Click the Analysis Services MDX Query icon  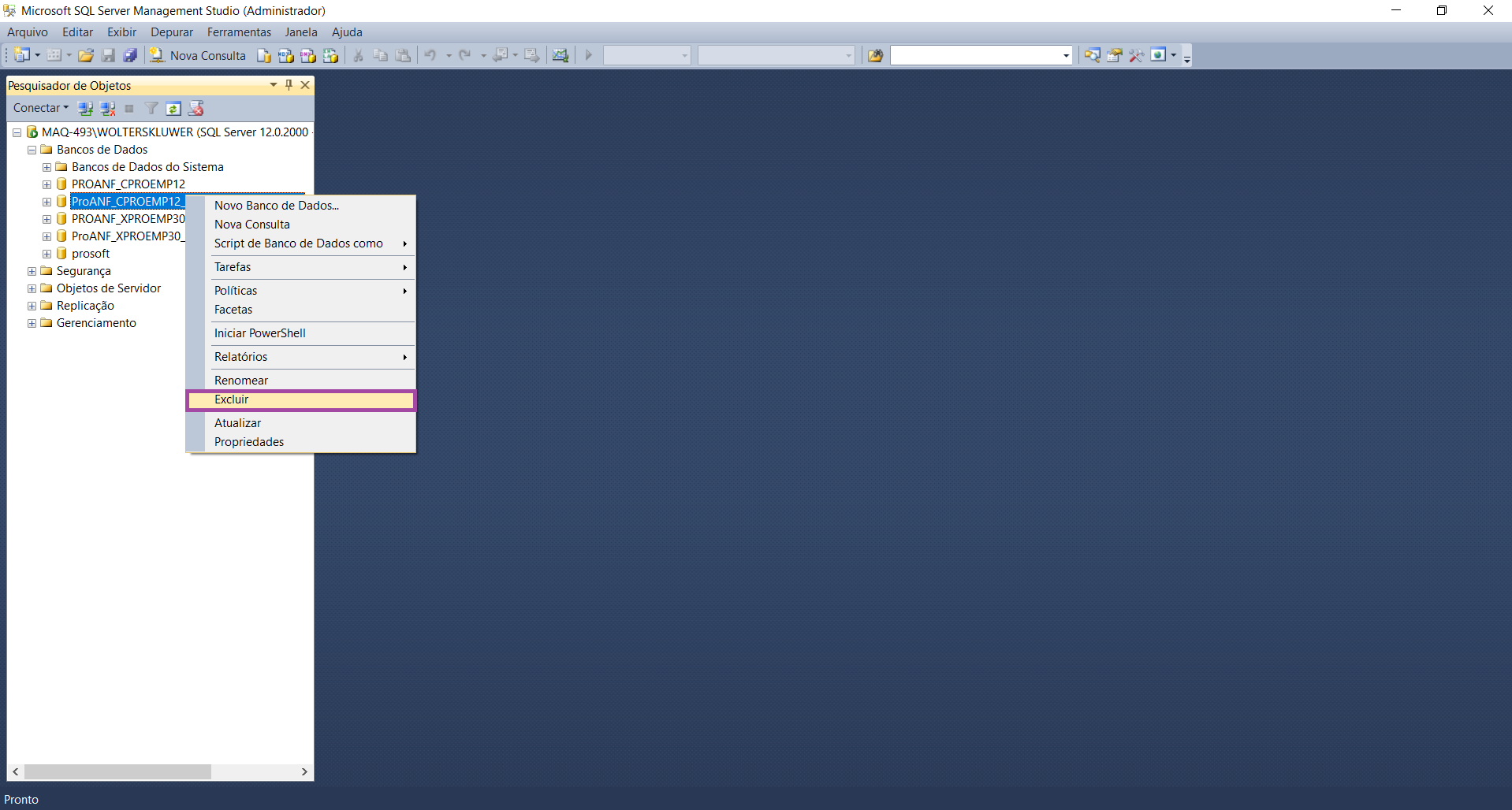tap(286, 55)
